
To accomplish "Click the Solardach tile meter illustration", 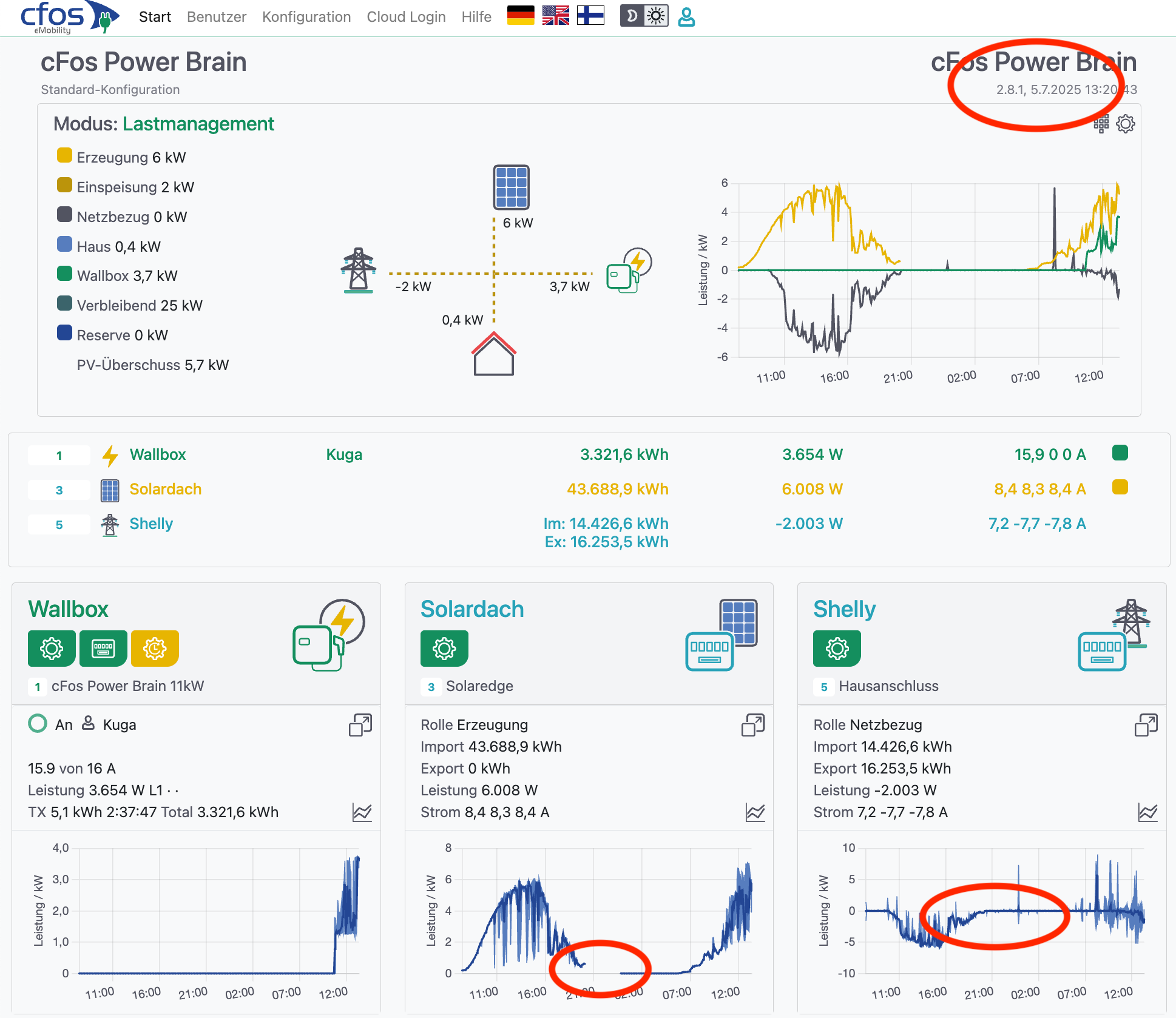I will coord(721,635).
